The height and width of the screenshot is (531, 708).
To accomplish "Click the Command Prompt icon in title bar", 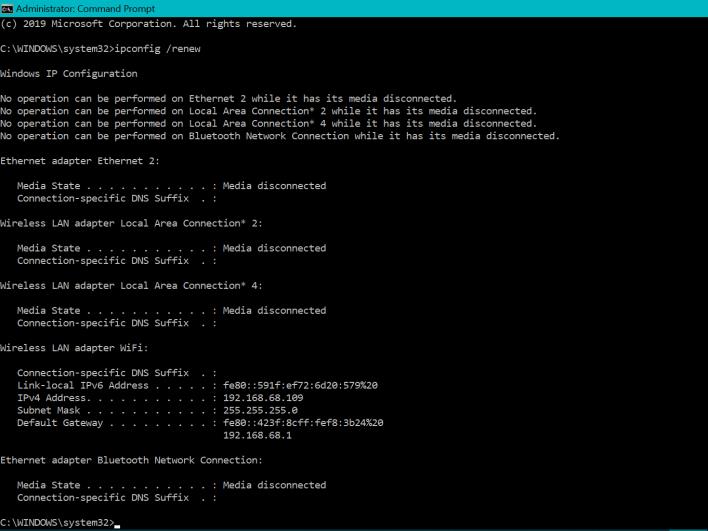I will [7, 8].
